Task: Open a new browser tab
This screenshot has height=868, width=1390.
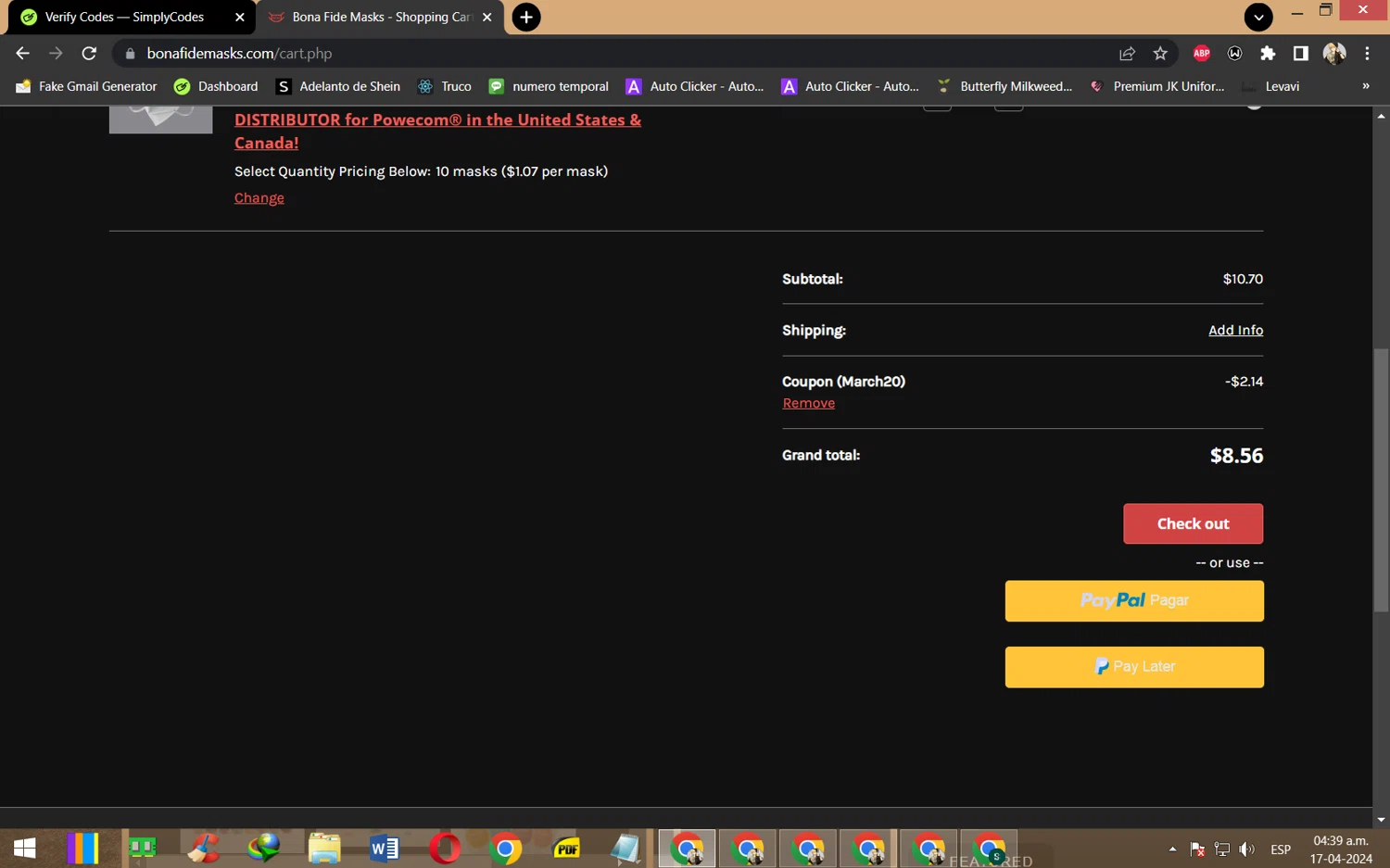Action: click(x=526, y=17)
